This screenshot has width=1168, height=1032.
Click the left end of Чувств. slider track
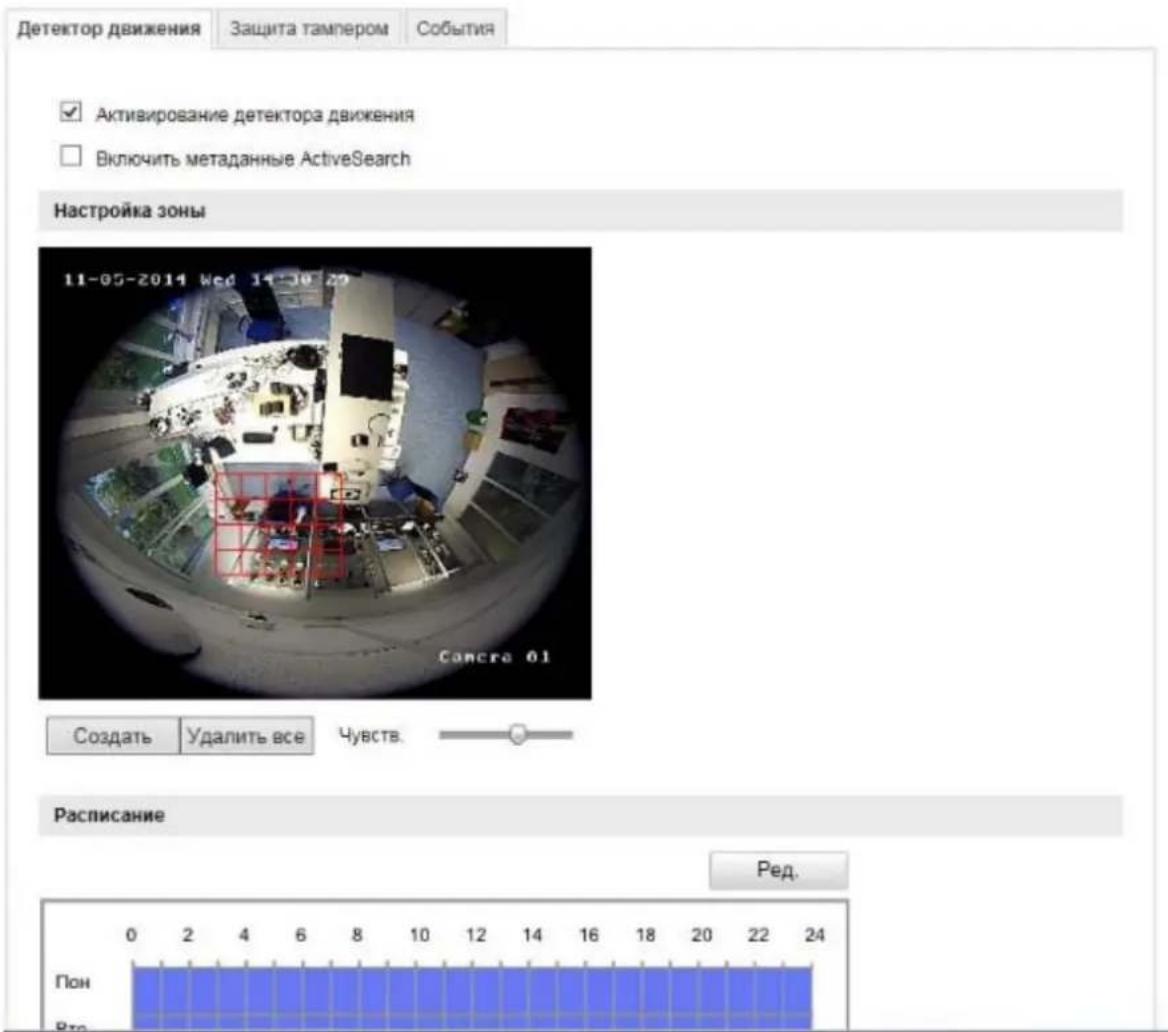(x=442, y=735)
